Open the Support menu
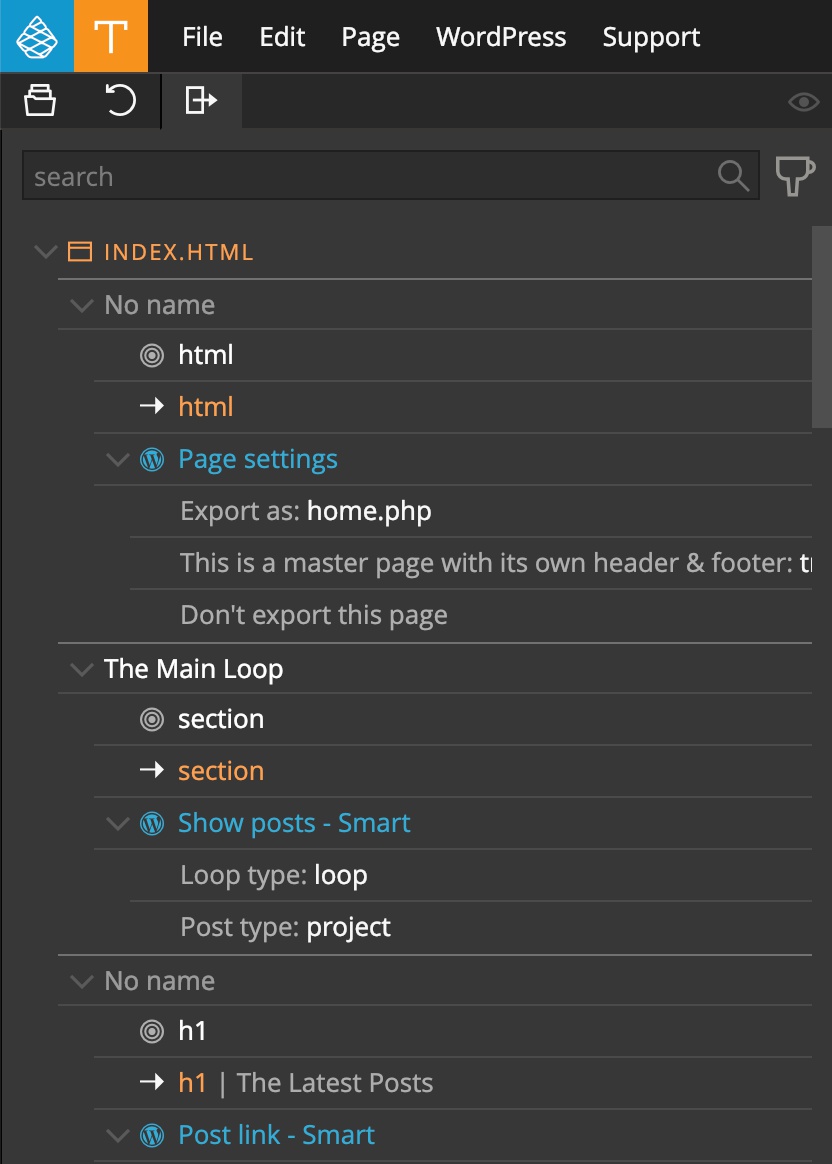The height and width of the screenshot is (1164, 832). click(651, 36)
